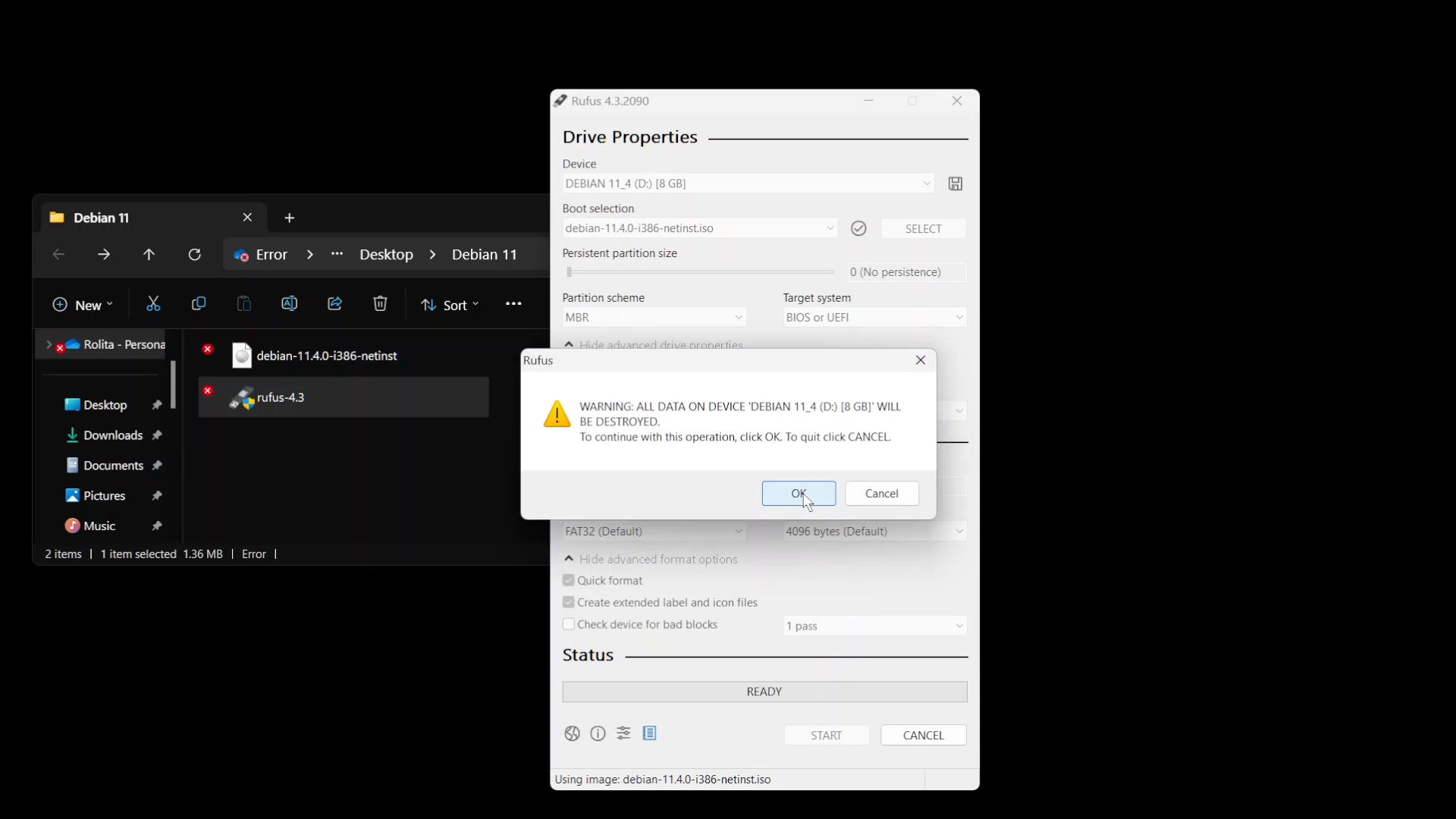The image size is (1456, 819).
Task: Open the Cluster size 4096 bytes dropdown
Action: 875,532
